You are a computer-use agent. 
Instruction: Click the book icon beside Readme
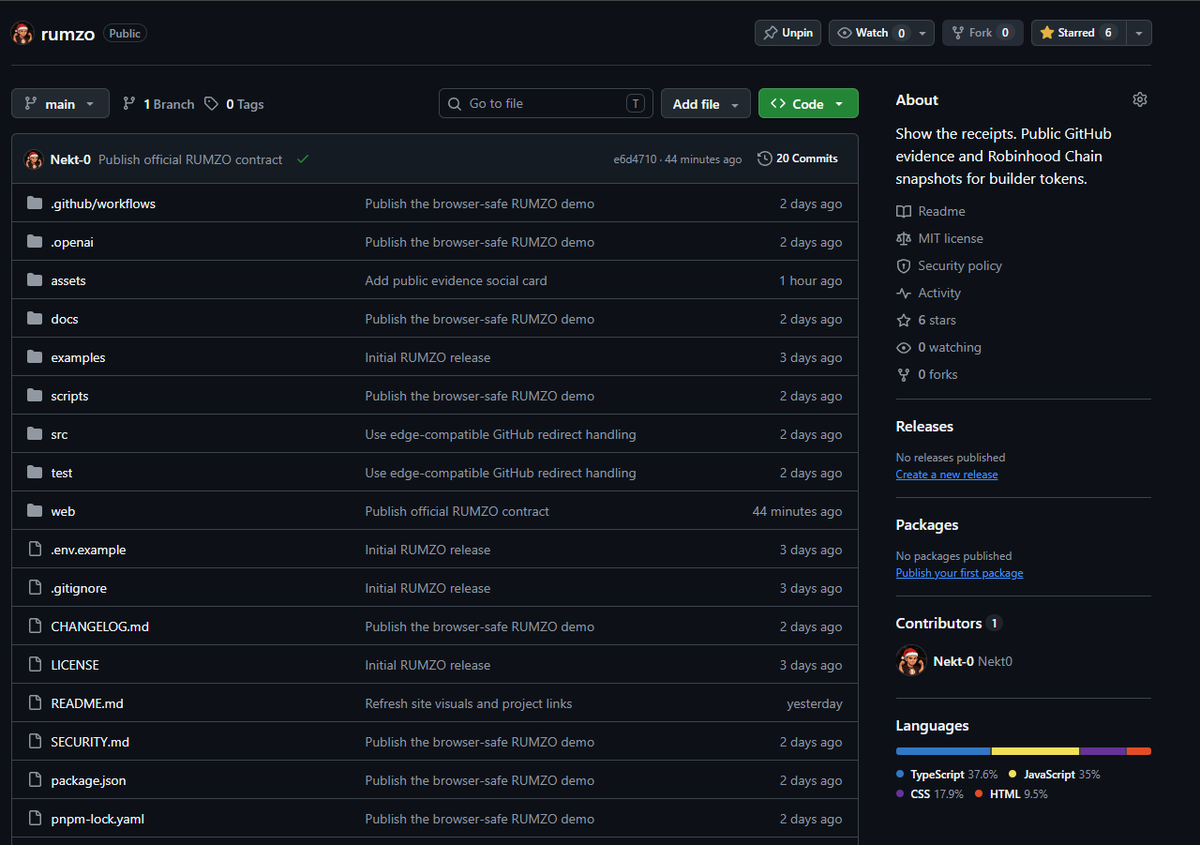click(904, 211)
